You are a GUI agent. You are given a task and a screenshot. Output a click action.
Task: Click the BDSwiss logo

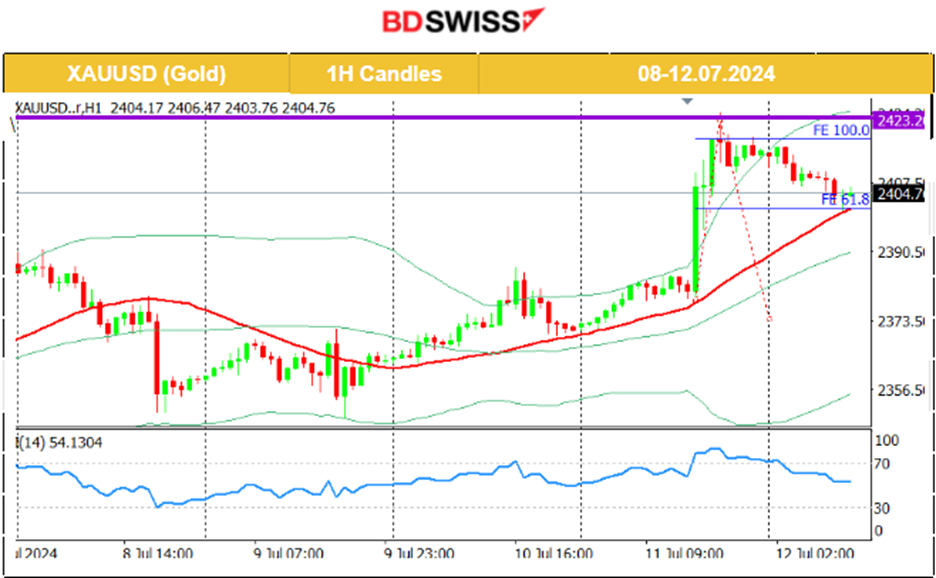coord(463,21)
